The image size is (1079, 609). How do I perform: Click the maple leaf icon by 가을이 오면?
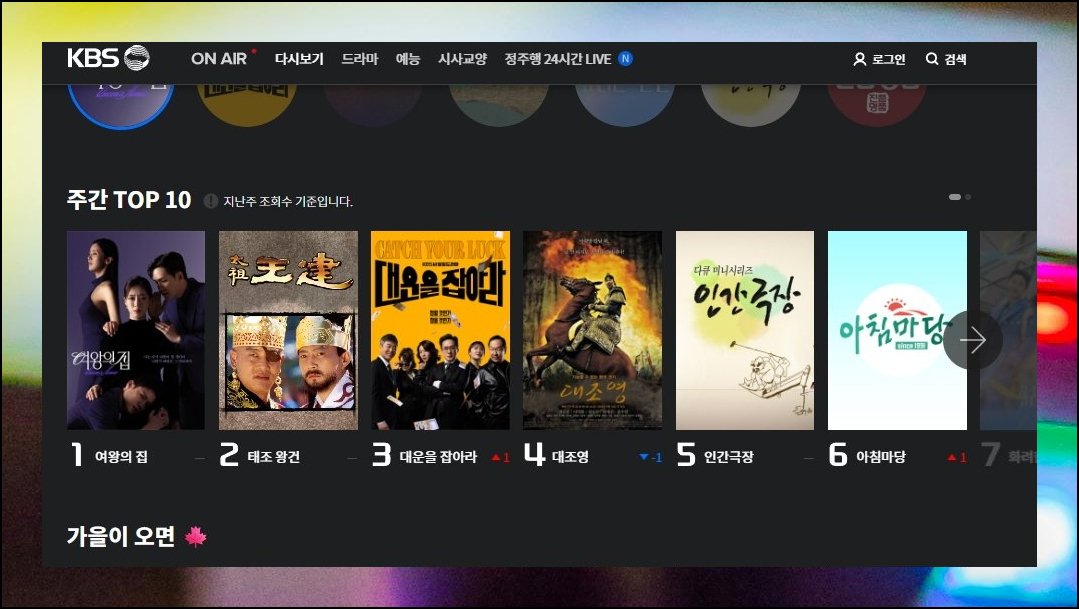195,537
